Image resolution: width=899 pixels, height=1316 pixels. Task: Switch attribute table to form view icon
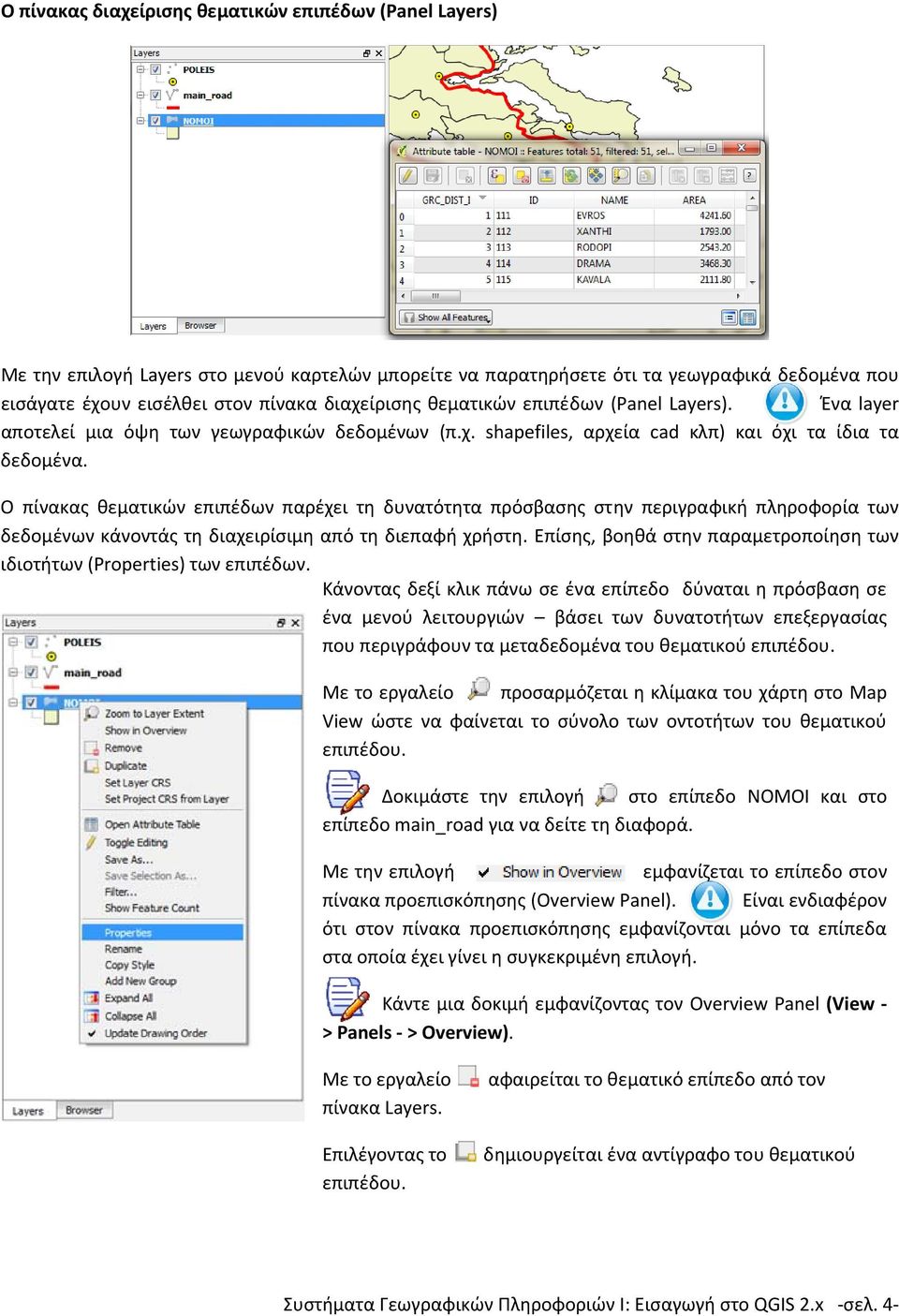pyautogui.click(x=729, y=318)
